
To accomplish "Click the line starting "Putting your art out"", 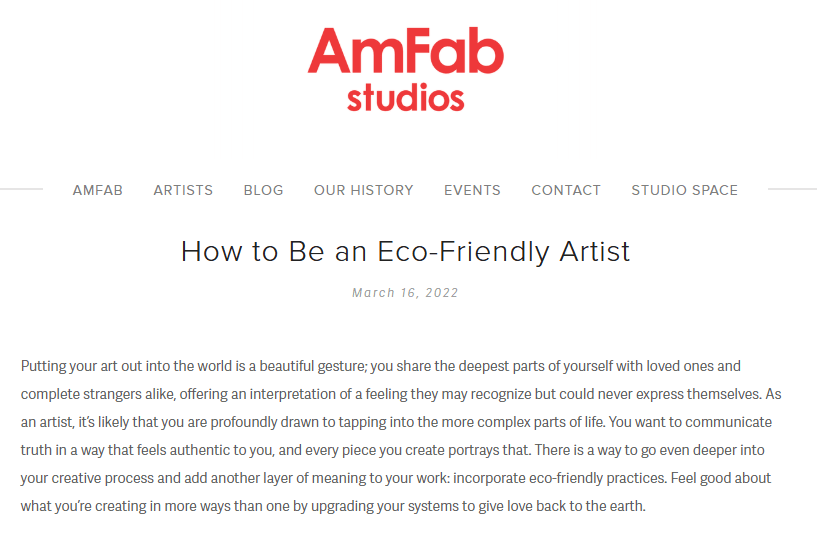I will pos(380,367).
